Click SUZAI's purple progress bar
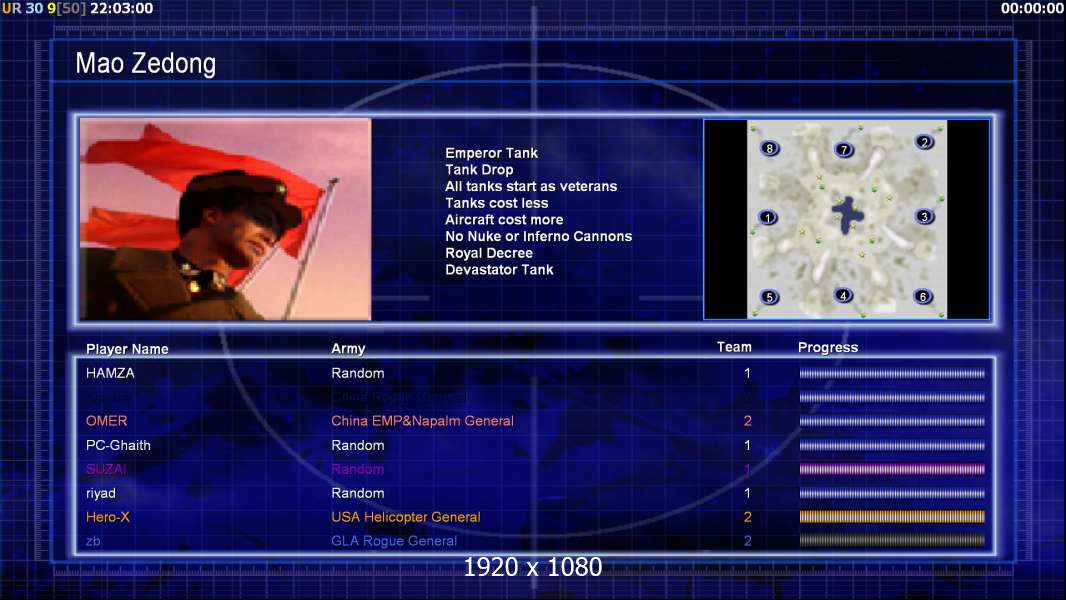The width and height of the screenshot is (1066, 600). [892, 469]
